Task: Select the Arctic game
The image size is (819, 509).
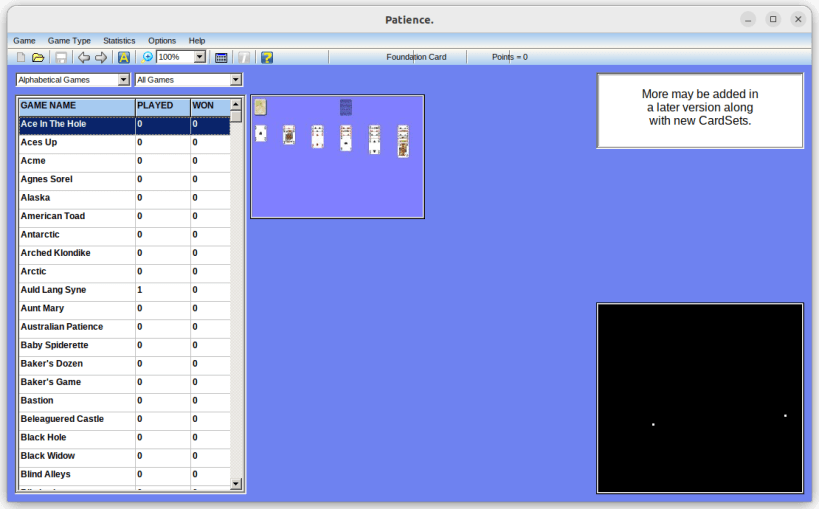Action: pyautogui.click(x=124, y=272)
